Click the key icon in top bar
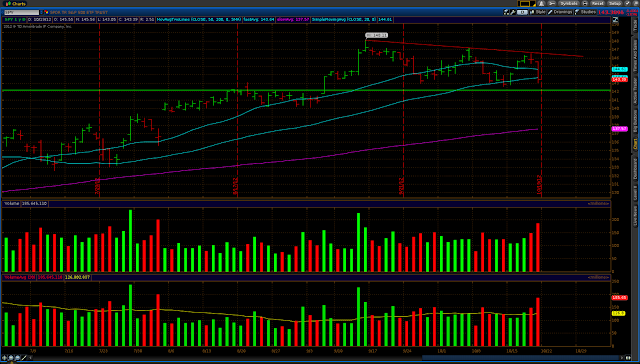640x364 pixels. (x=552, y=3)
